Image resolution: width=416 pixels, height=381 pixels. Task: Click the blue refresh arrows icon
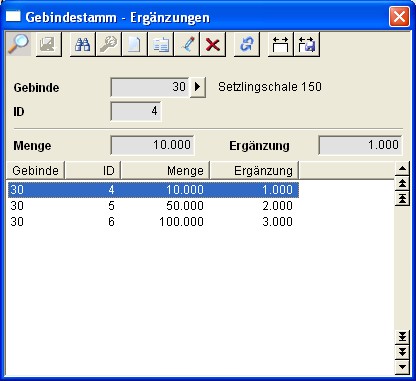tap(247, 44)
